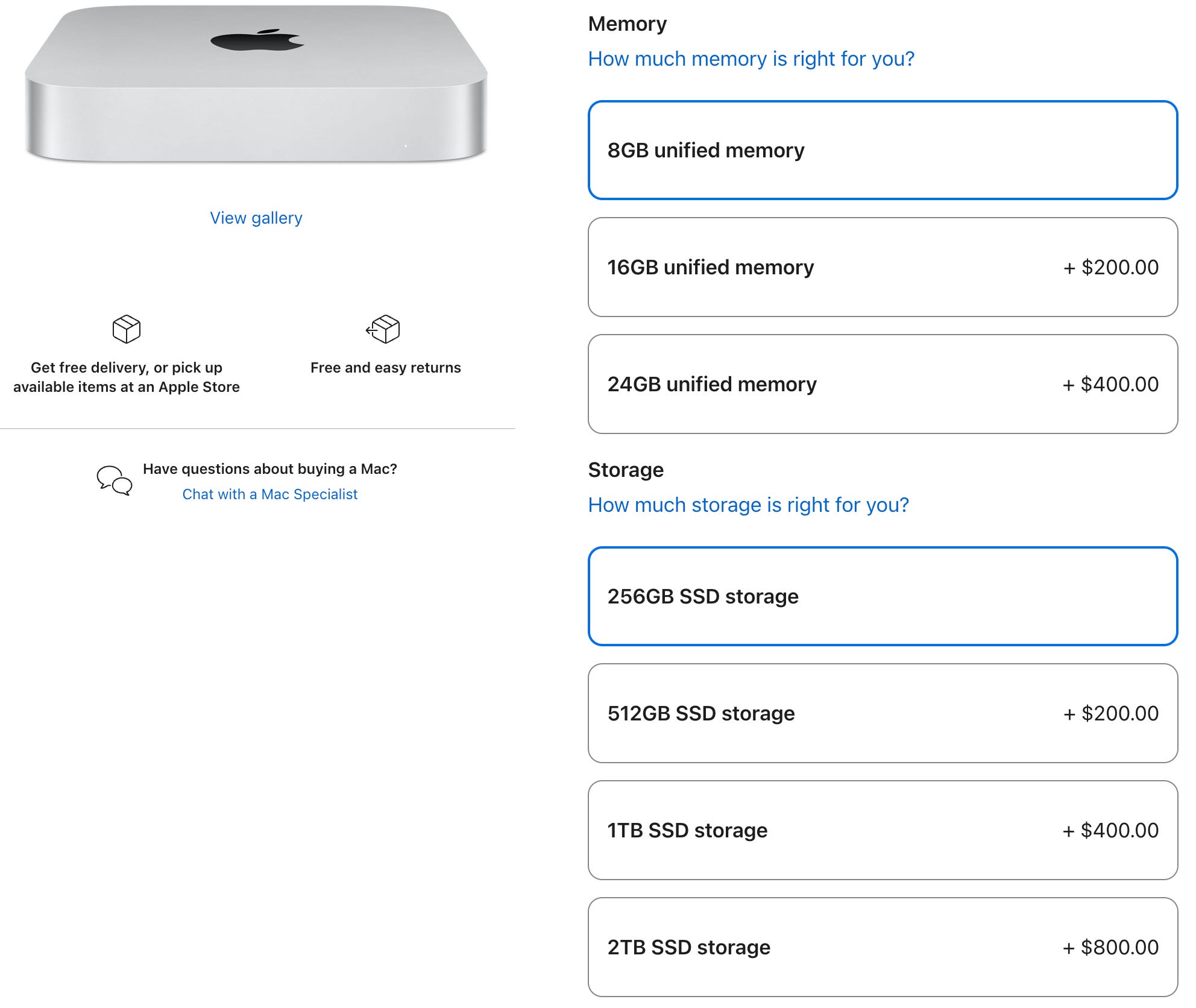Select 24GB unified memory option
Screen dimensions: 1196x1008
click(883, 384)
